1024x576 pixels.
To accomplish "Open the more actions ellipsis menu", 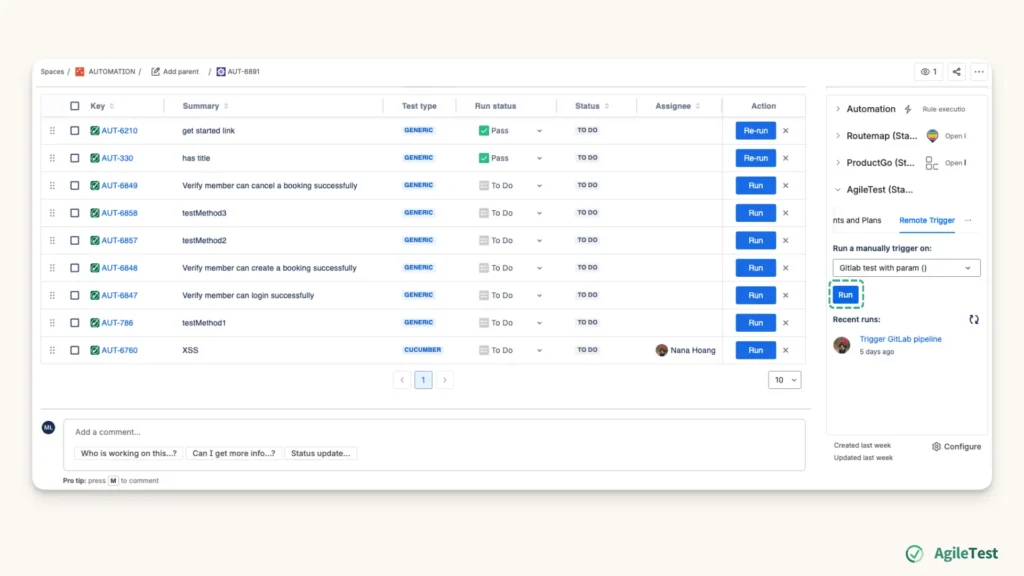I will (978, 72).
